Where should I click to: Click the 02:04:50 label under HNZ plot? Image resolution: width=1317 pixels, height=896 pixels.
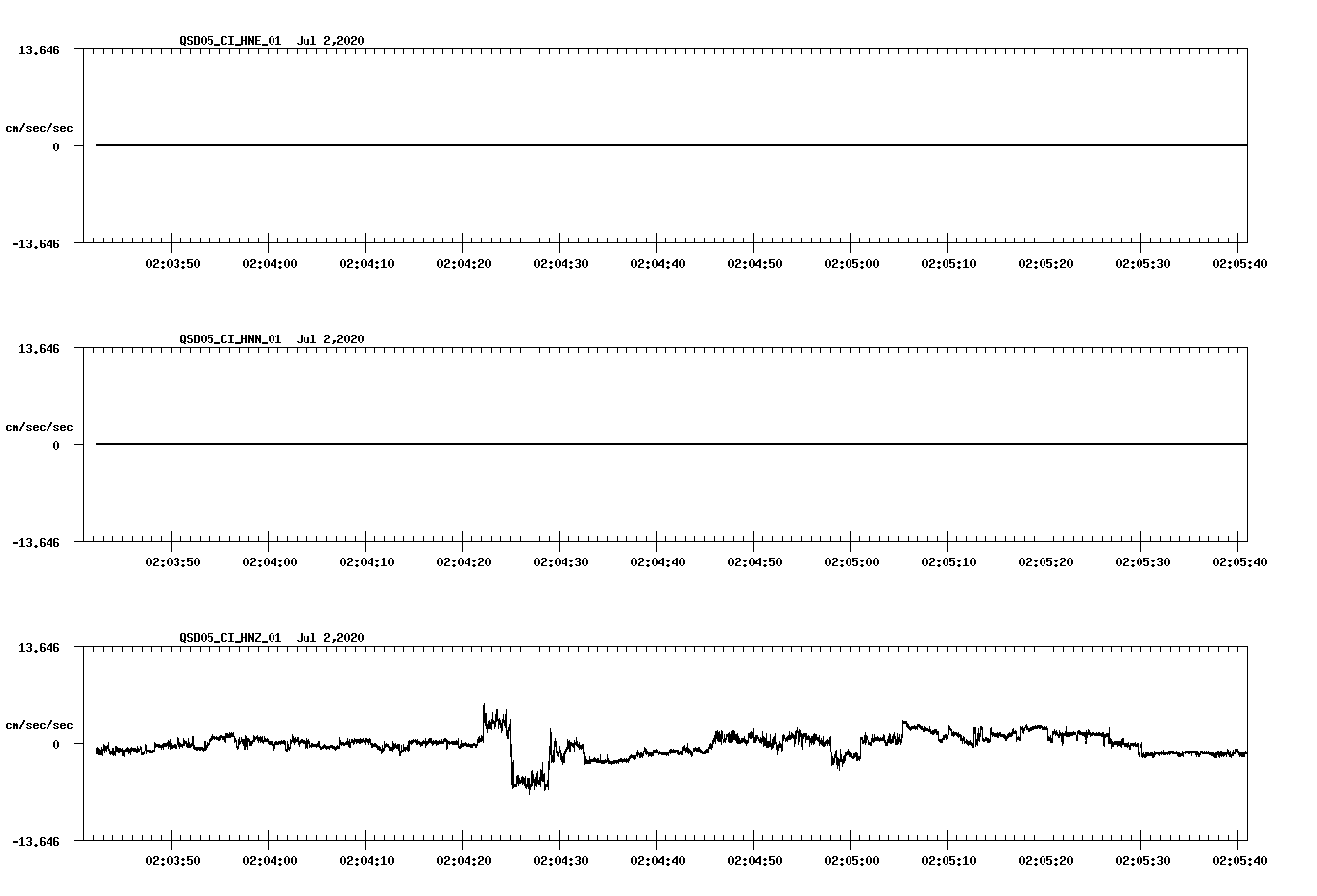coord(755,861)
